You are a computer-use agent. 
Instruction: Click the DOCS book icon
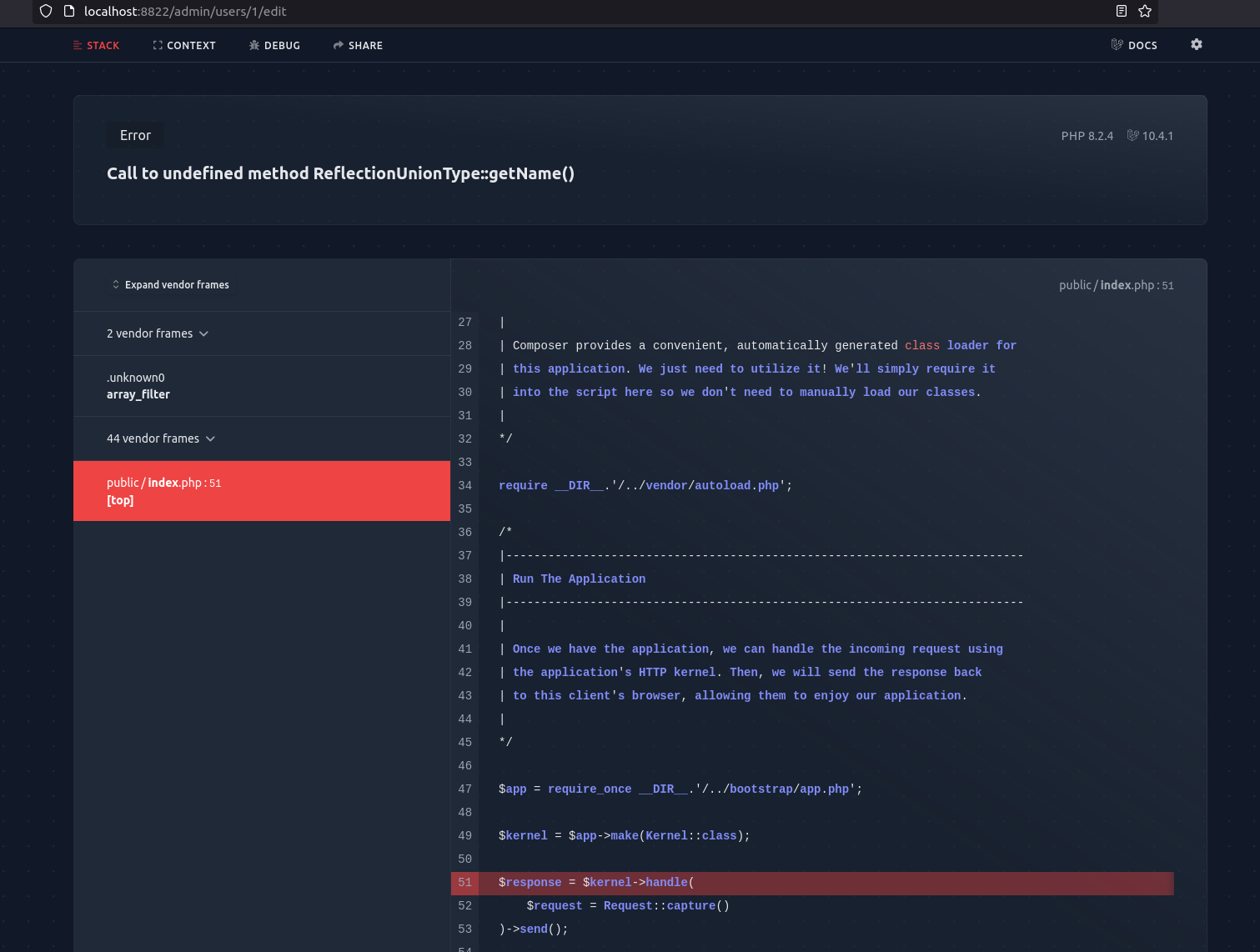tap(1117, 44)
